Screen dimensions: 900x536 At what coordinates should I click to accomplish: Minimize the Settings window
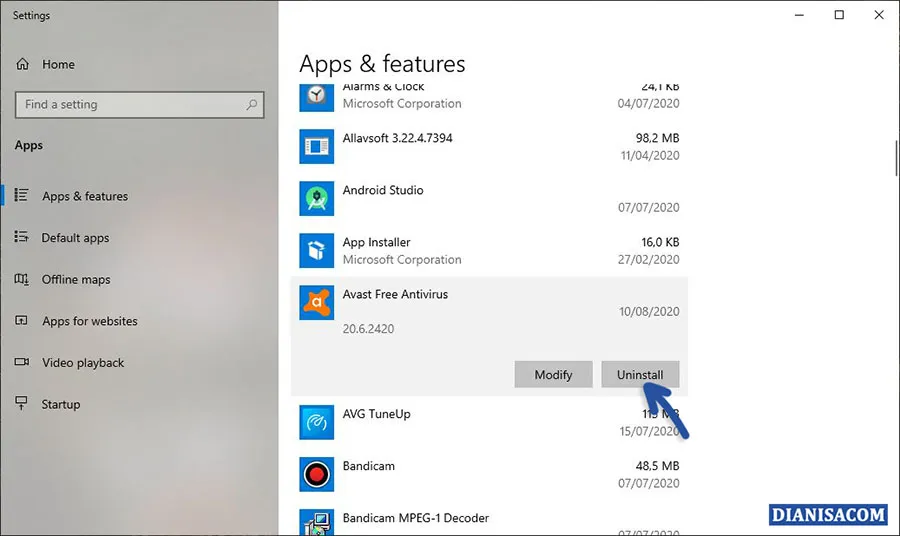pos(799,15)
